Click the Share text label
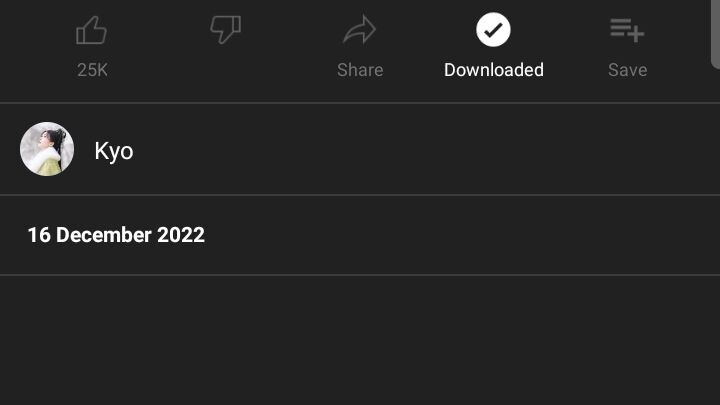The image size is (720, 405). (x=359, y=70)
